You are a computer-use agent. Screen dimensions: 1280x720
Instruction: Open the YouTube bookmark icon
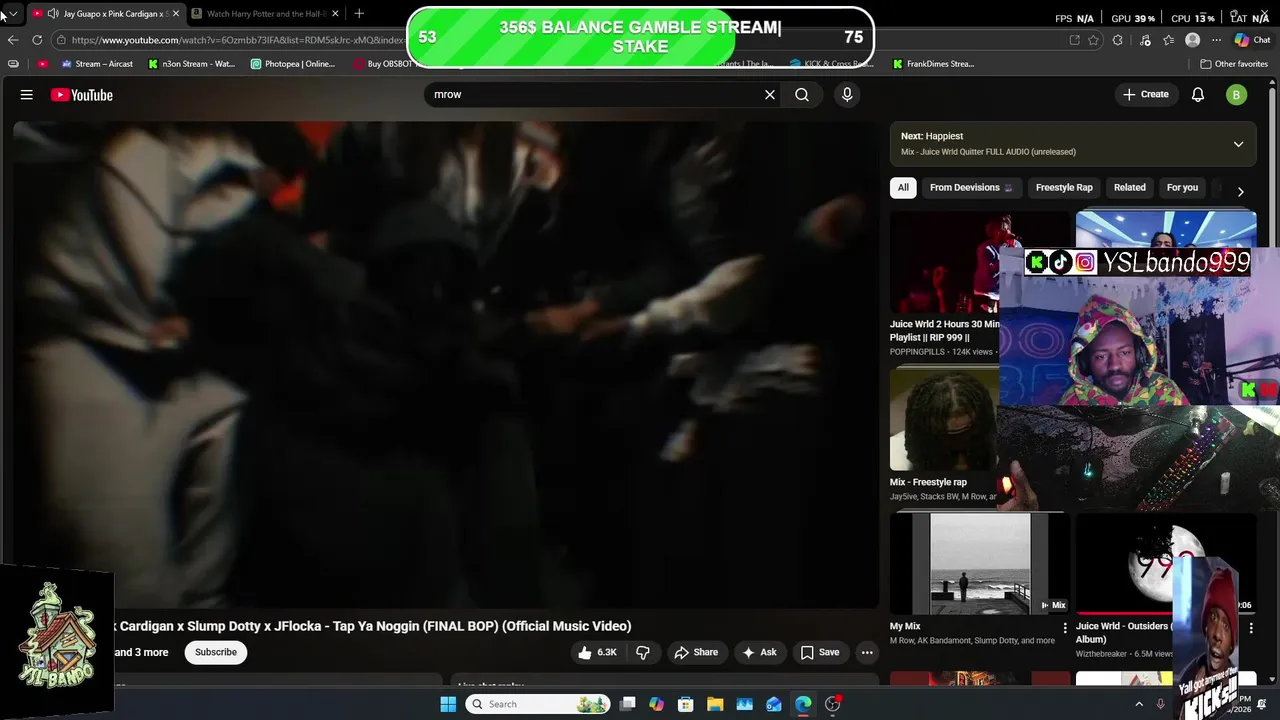point(42,64)
